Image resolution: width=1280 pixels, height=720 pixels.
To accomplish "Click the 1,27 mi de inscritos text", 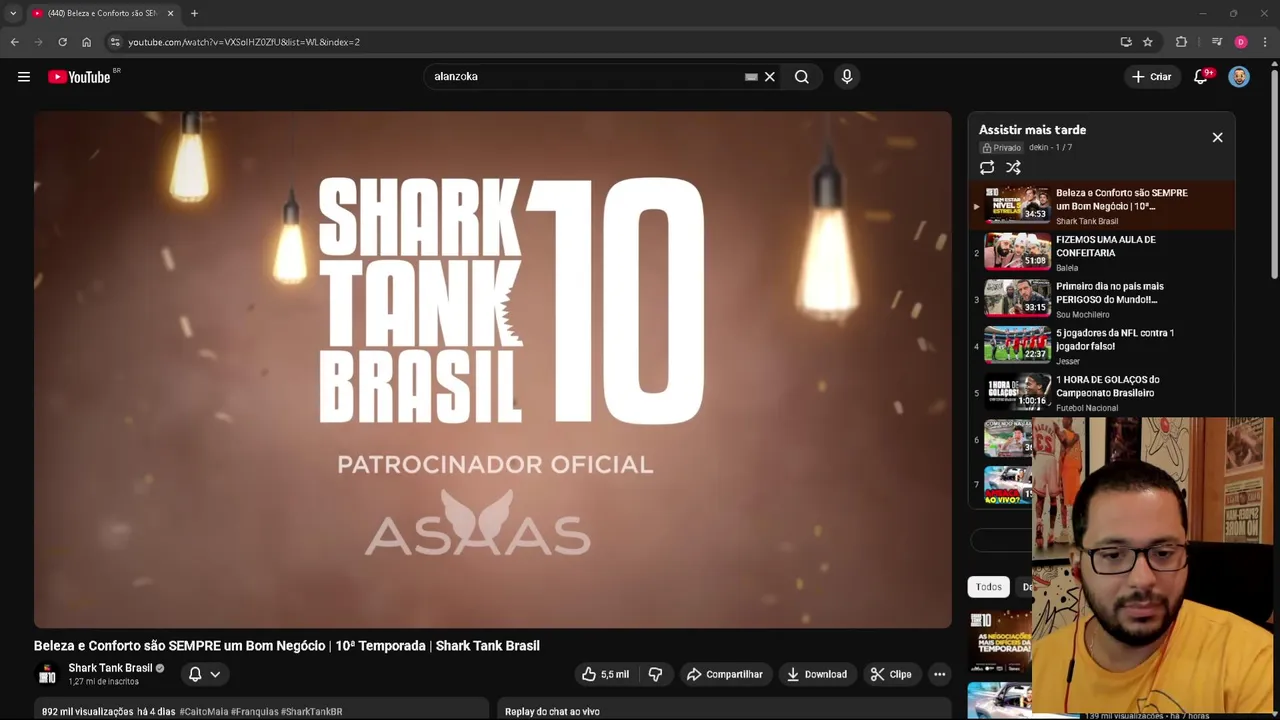I will coord(103,682).
